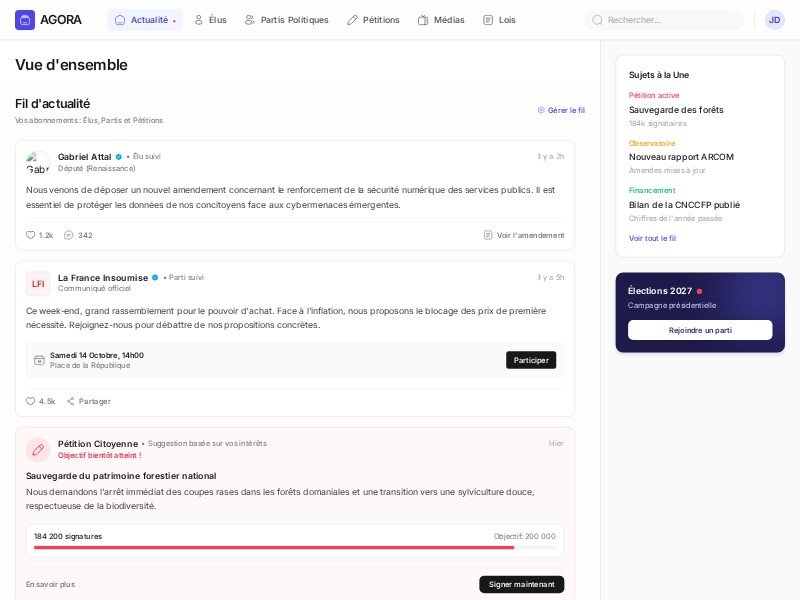Click the petition signatures progress bar
Viewport: 800px width, 600px height.
[295, 547]
